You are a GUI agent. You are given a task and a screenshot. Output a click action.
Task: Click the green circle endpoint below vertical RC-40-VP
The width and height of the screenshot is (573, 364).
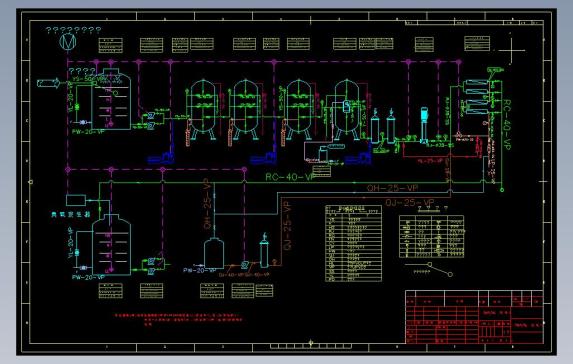point(502,190)
